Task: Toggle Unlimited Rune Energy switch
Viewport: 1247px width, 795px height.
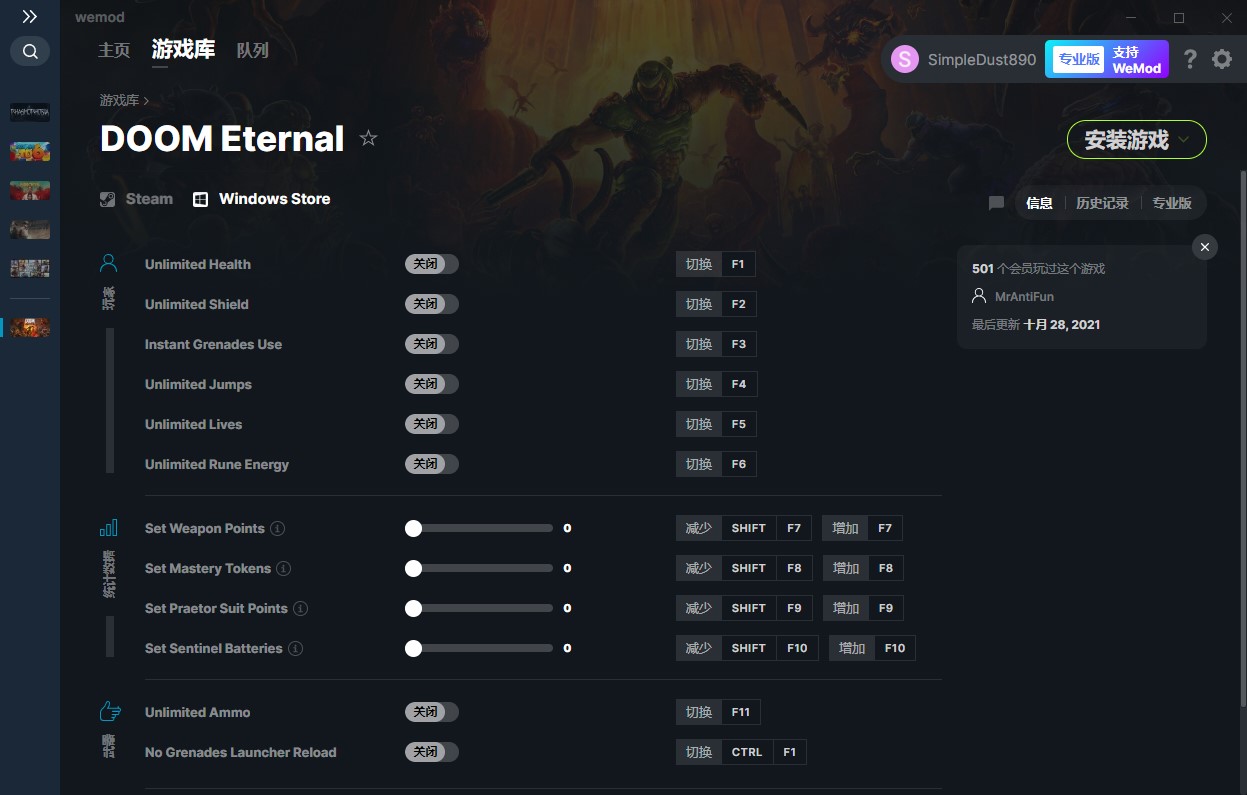Action: pos(432,464)
